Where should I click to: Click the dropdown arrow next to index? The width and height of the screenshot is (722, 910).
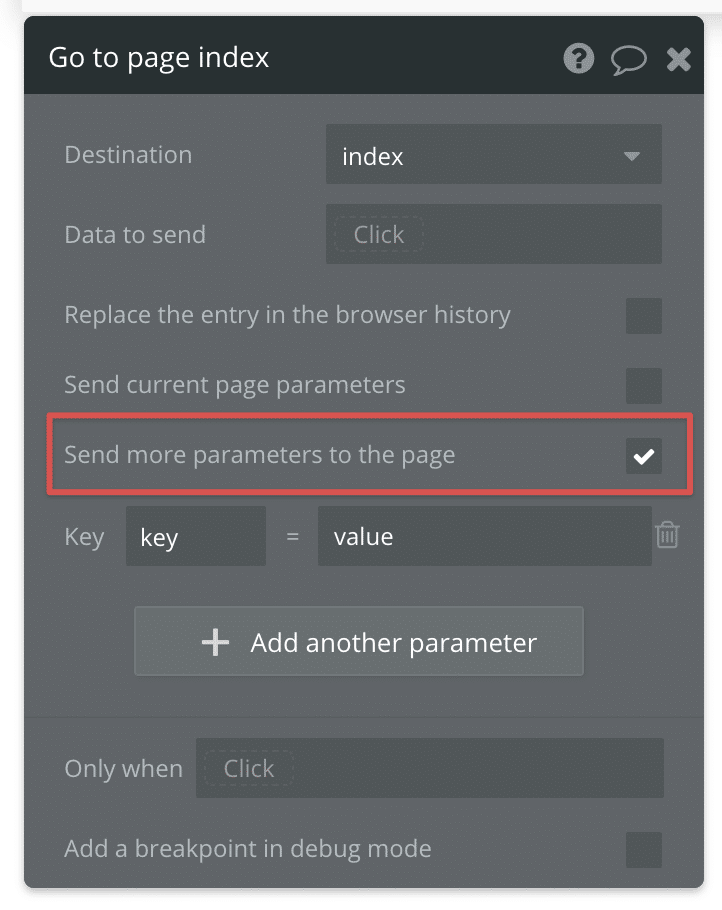pos(634,155)
